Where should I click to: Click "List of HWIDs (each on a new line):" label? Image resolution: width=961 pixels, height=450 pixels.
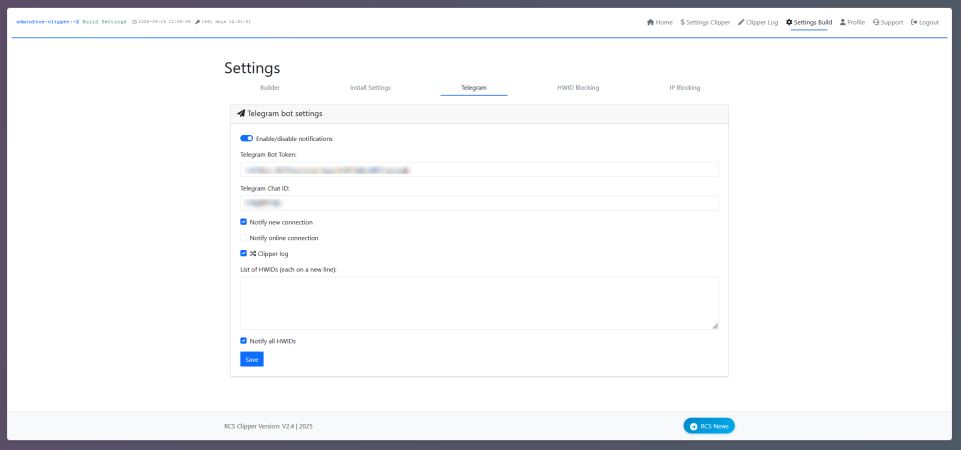289,269
